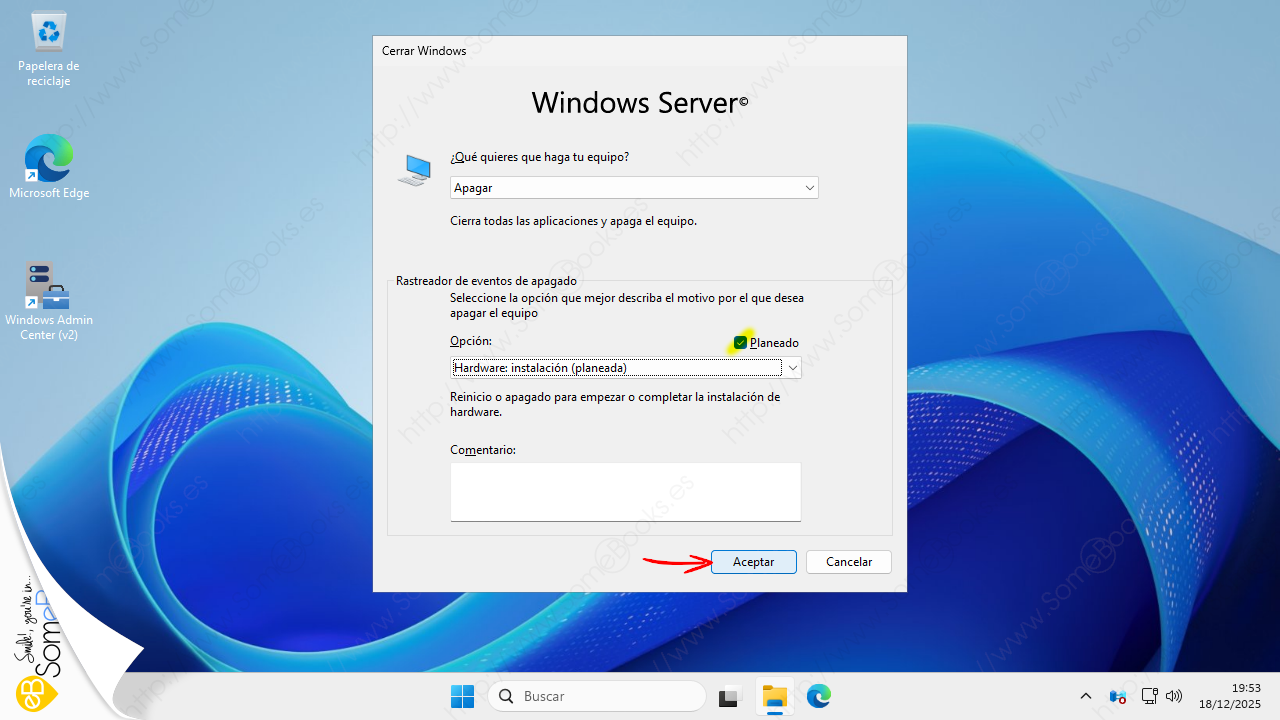Select the Microsoft Edge desktop shortcut
The height and width of the screenshot is (720, 1280).
tap(49, 166)
